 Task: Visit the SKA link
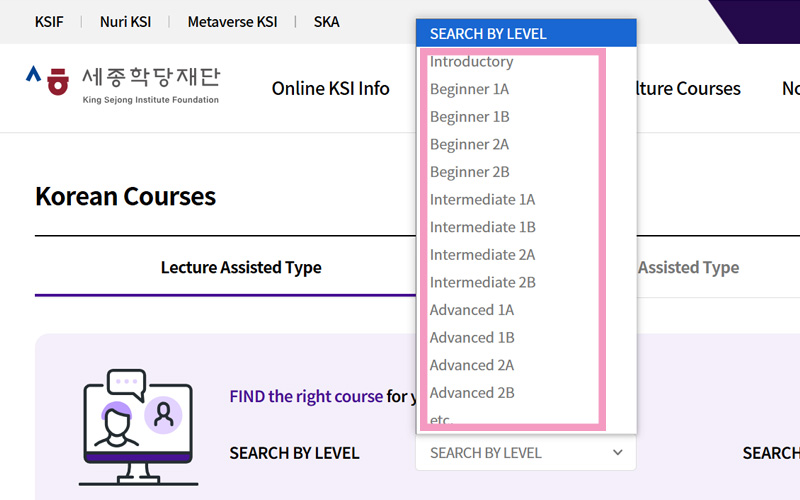pos(326,22)
